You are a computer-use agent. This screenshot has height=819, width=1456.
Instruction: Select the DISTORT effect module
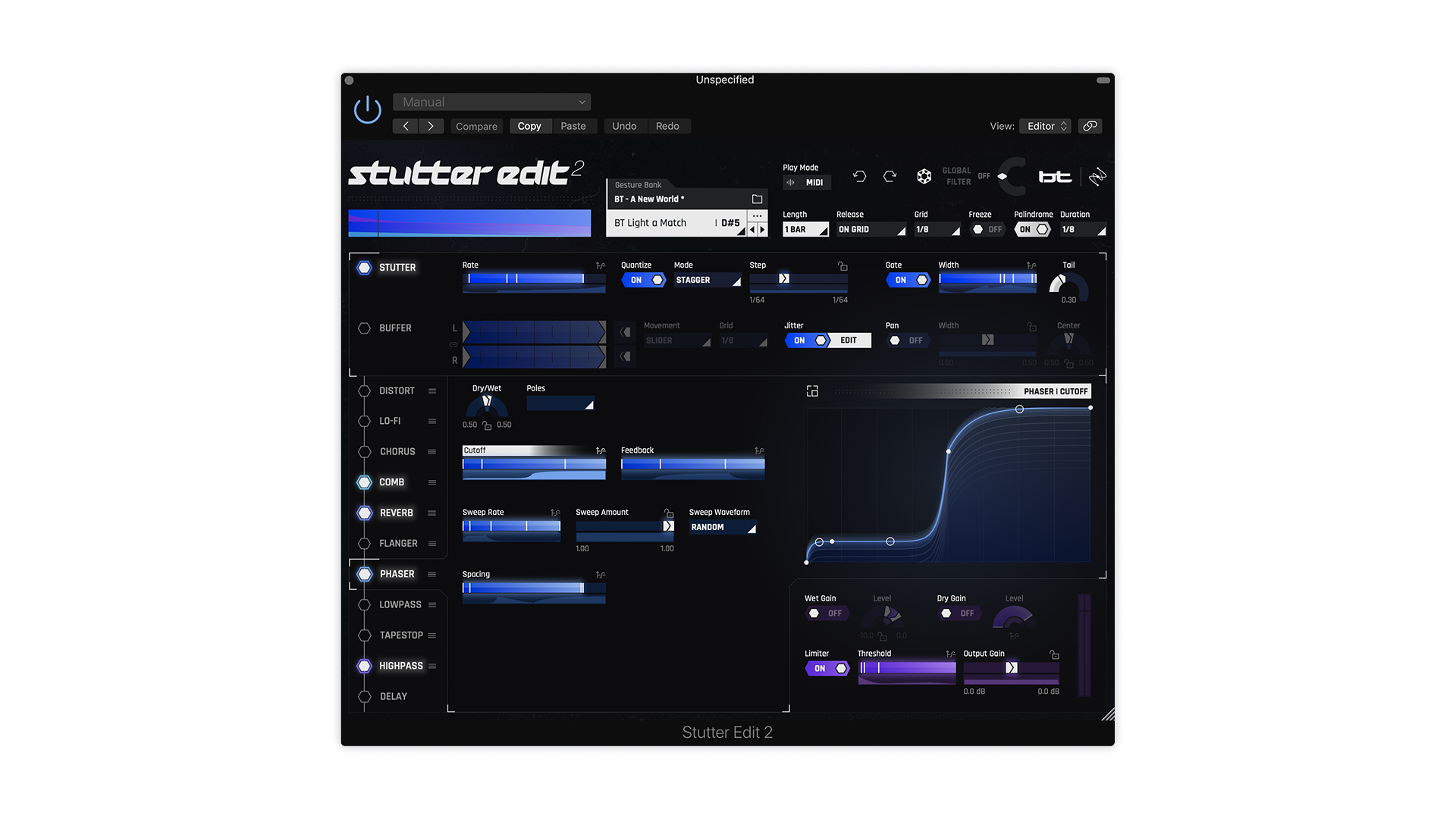[x=397, y=391]
